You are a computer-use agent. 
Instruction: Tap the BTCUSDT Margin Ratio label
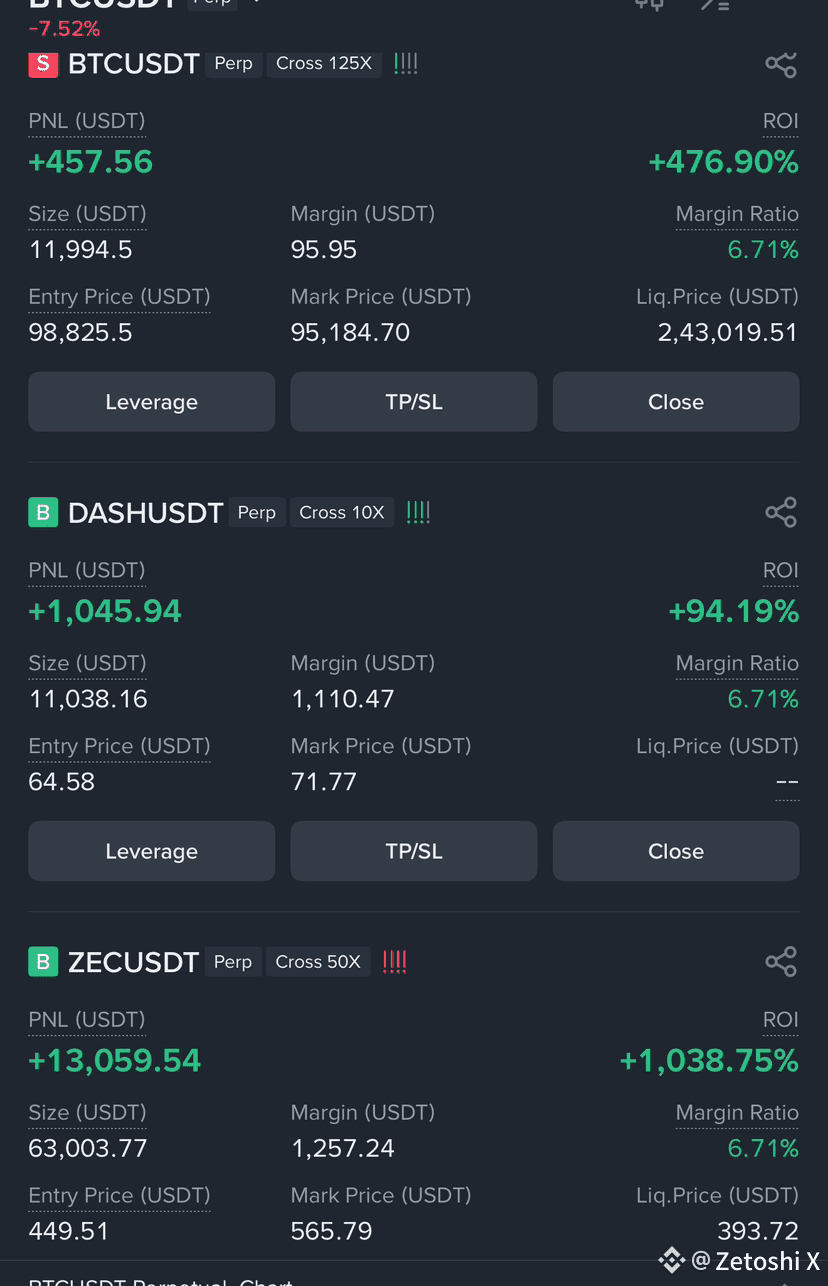click(x=737, y=214)
